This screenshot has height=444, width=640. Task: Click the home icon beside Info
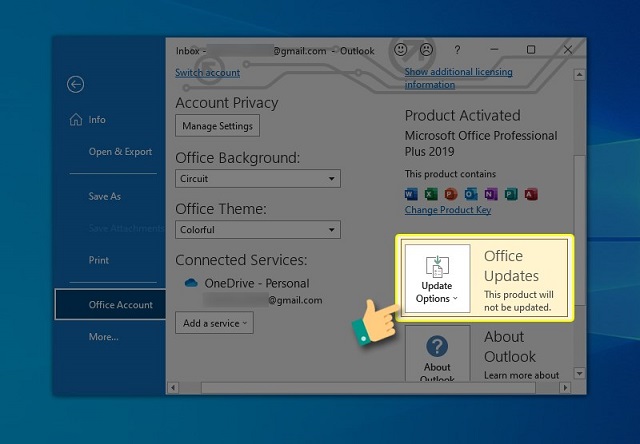coord(76,119)
